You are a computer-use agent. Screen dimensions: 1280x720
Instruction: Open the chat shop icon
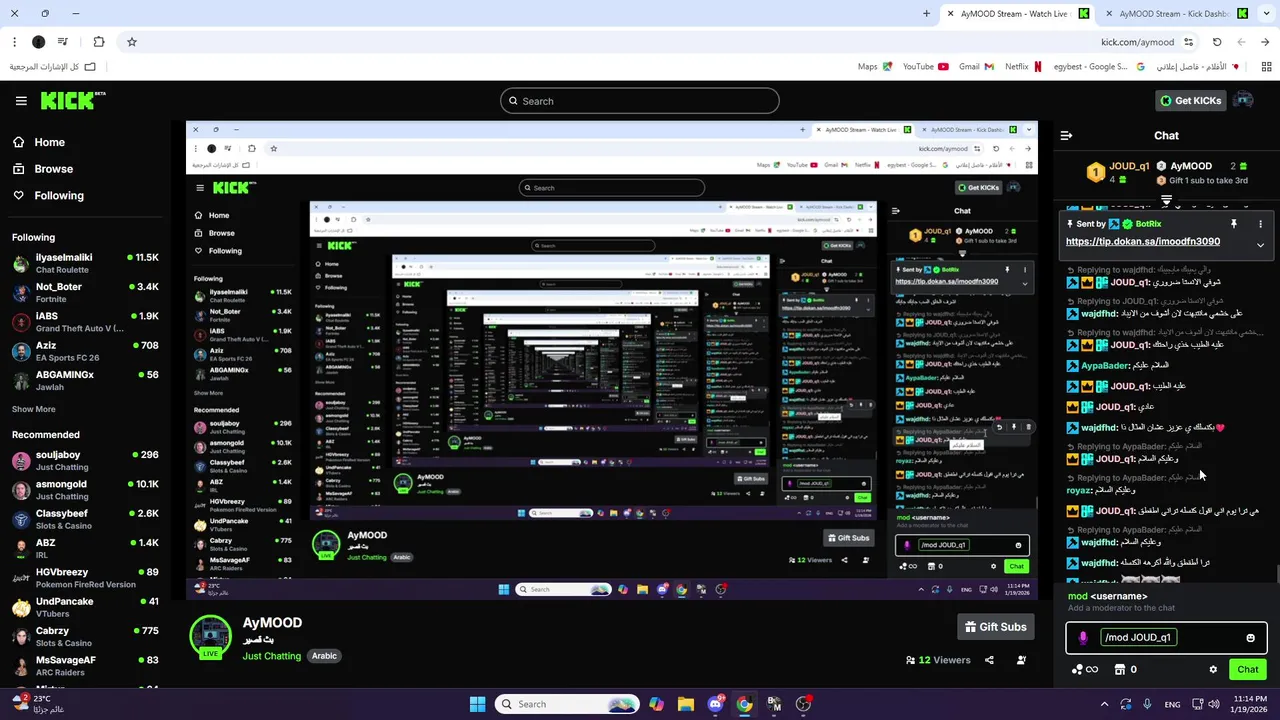(1121, 670)
